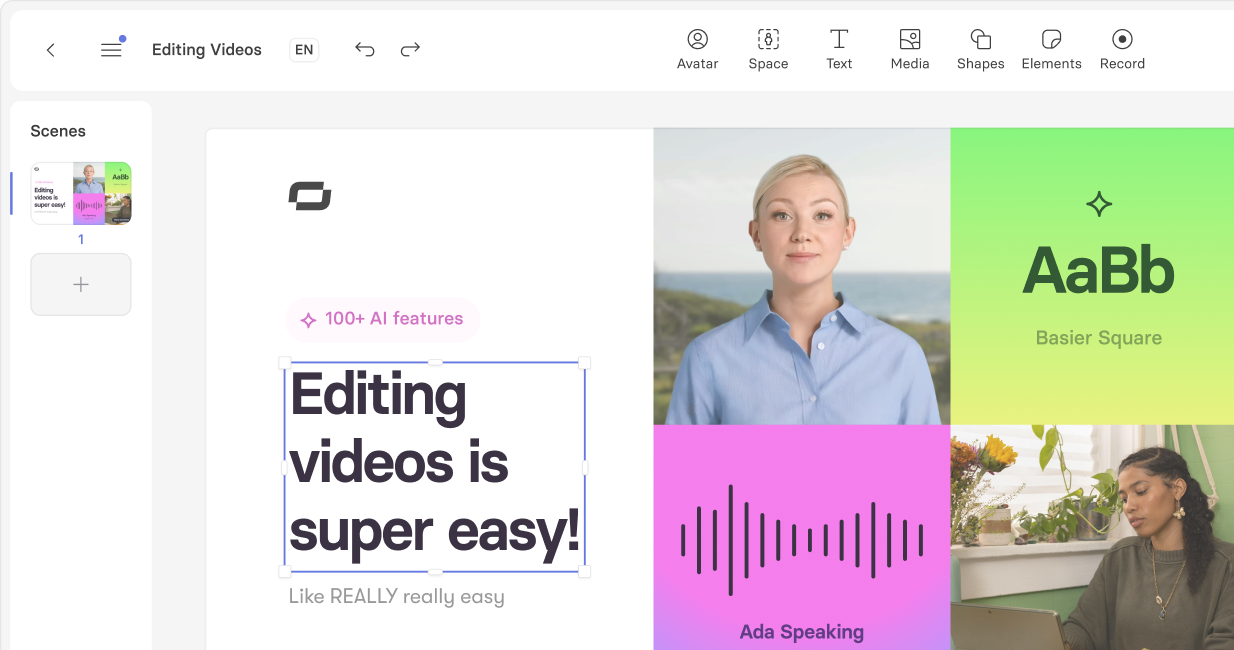Add a new scene

click(x=81, y=285)
